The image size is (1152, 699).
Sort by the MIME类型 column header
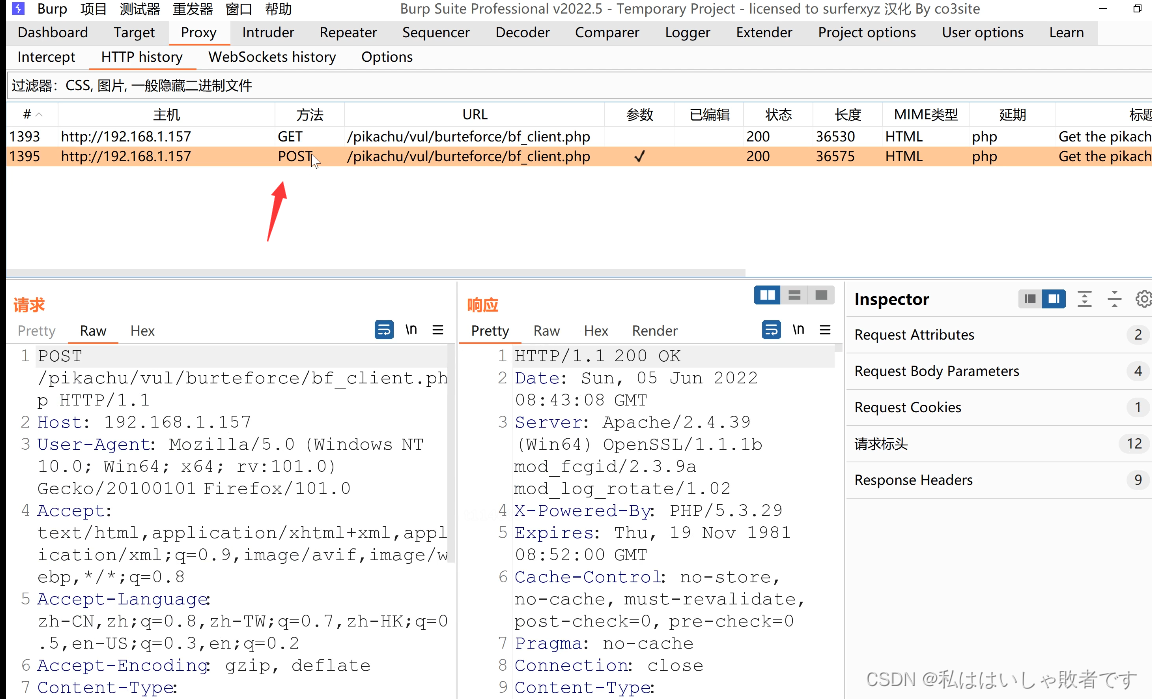(x=926, y=115)
